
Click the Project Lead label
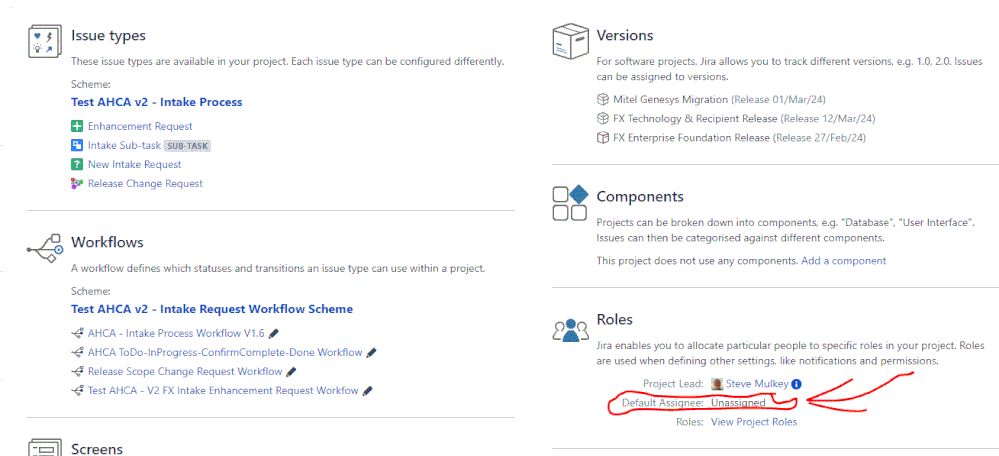673,384
